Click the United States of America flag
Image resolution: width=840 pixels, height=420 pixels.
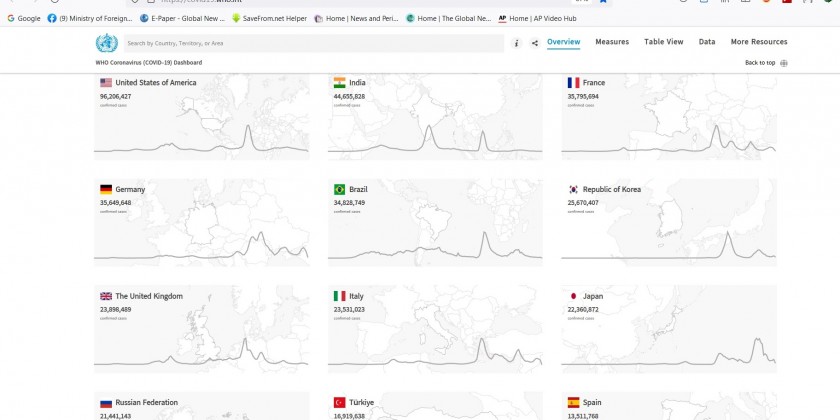coord(105,83)
